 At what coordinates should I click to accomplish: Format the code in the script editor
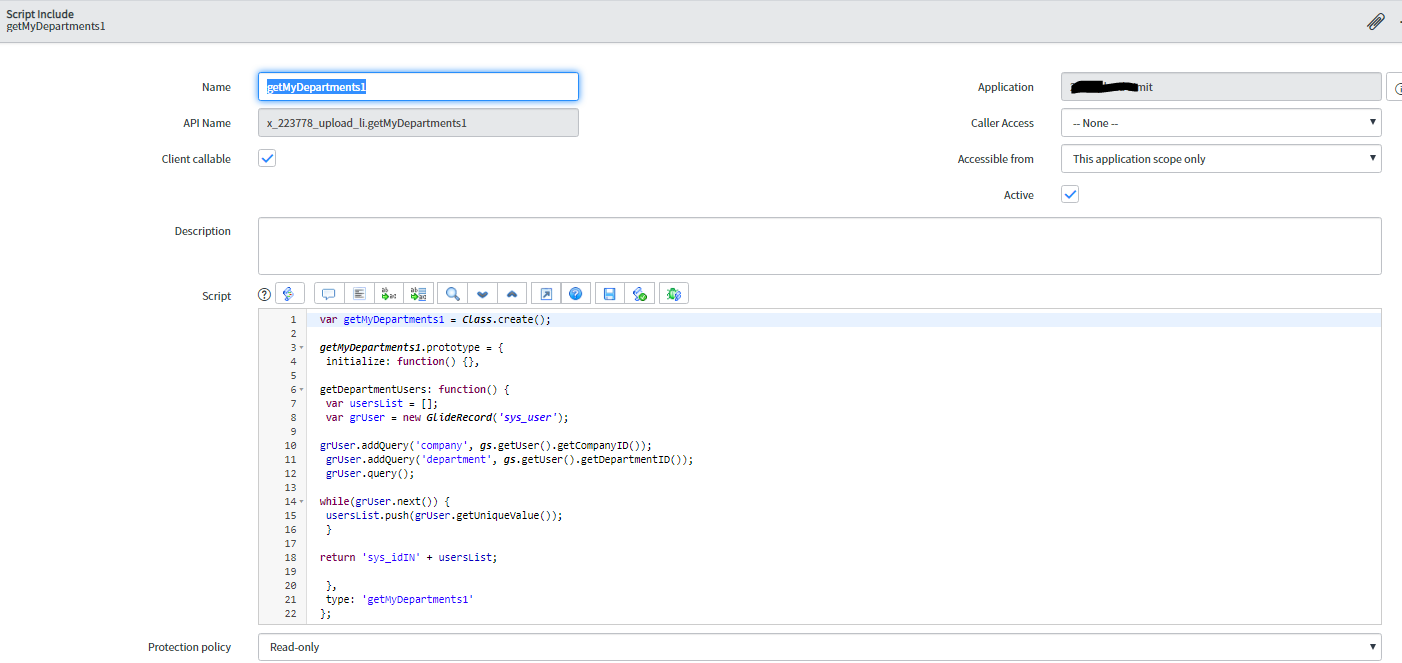(x=358, y=293)
